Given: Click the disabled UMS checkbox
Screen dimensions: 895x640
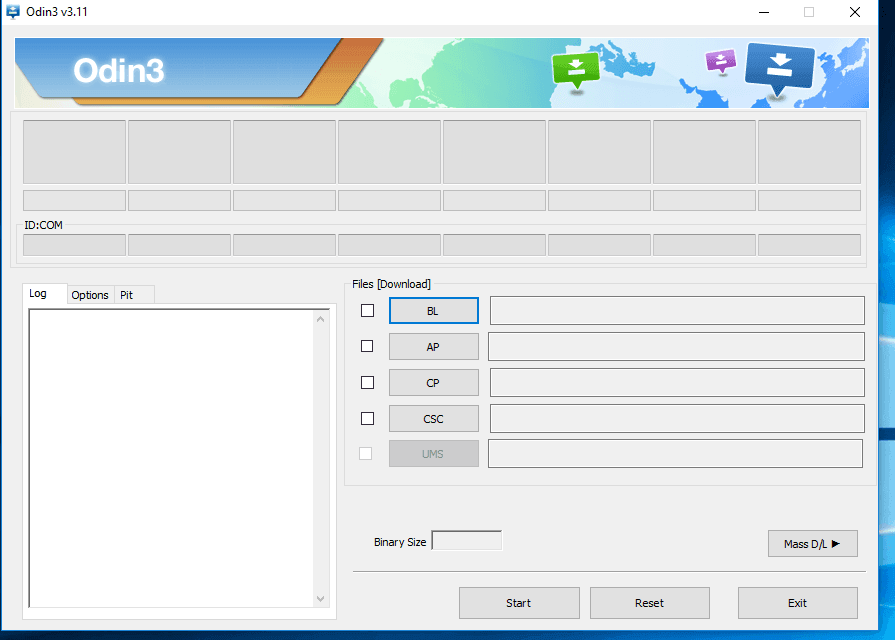Looking at the screenshot, I should (x=365, y=453).
